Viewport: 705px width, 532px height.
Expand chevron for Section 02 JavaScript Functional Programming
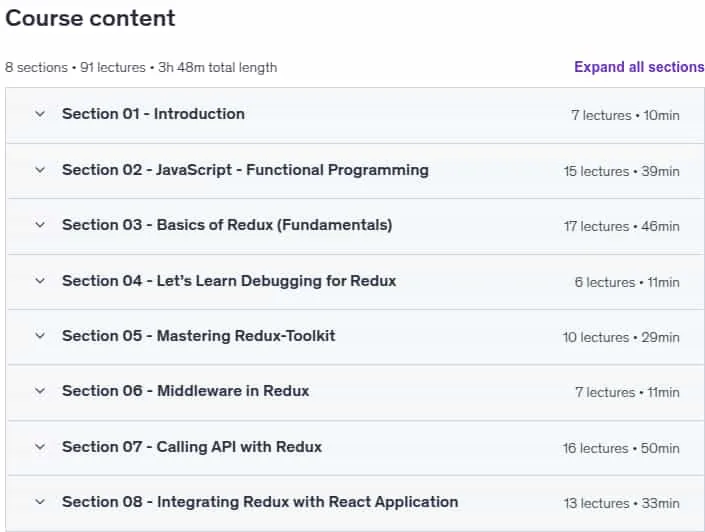pos(40,170)
